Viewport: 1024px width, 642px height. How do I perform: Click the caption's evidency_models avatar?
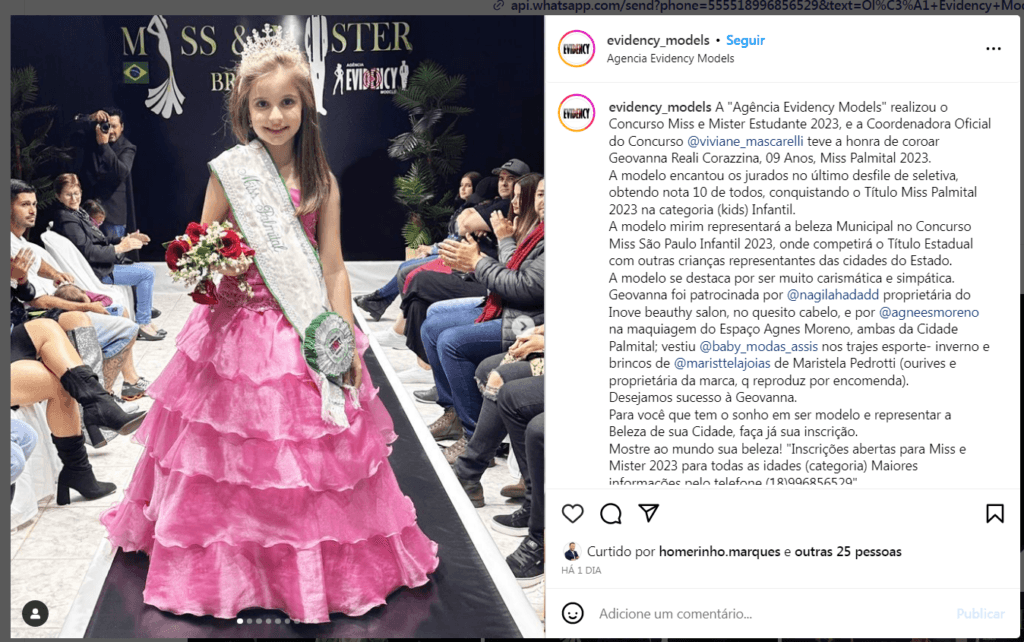pos(577,113)
